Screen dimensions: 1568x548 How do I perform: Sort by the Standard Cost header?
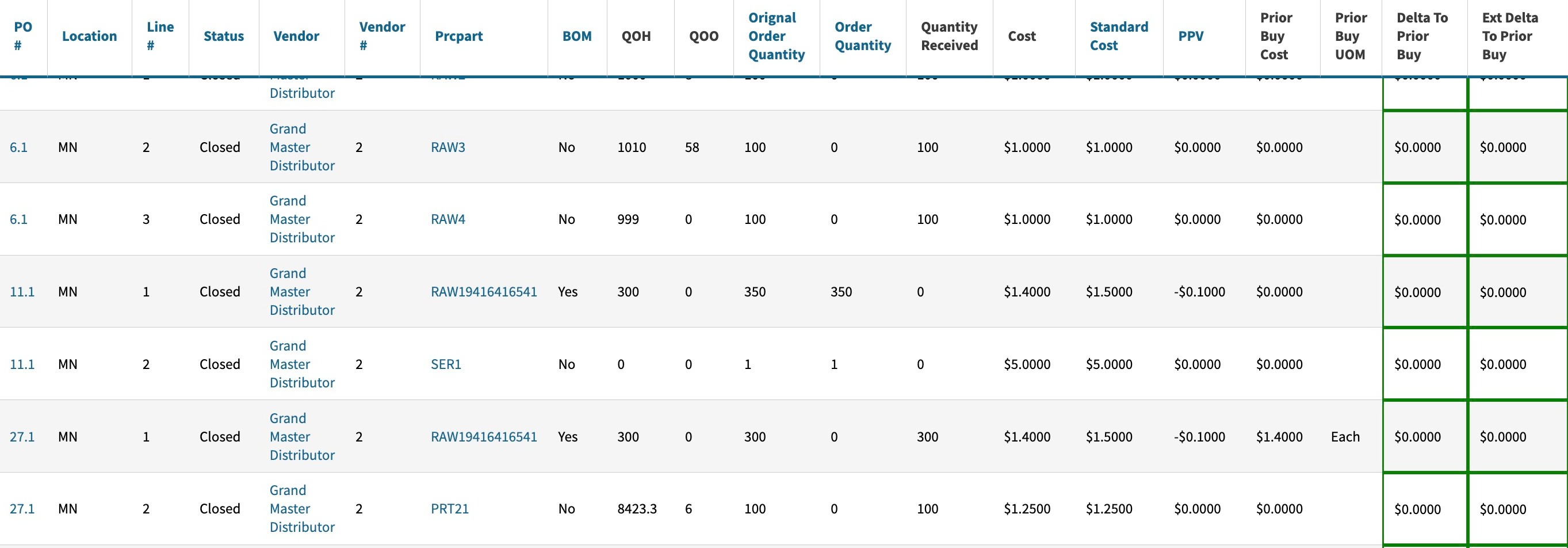click(x=1118, y=36)
